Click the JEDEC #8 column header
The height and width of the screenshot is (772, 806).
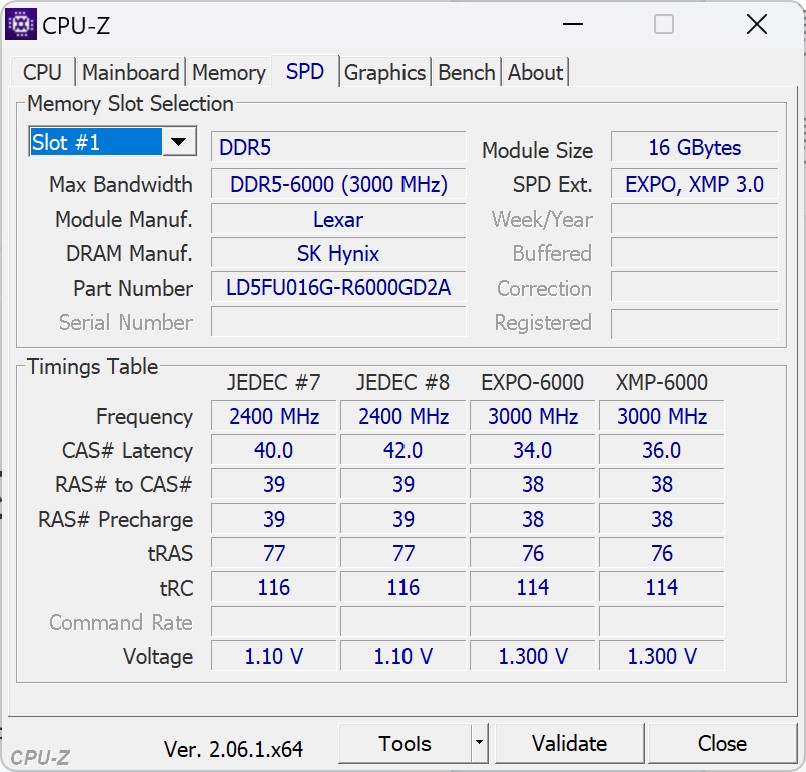point(403,382)
